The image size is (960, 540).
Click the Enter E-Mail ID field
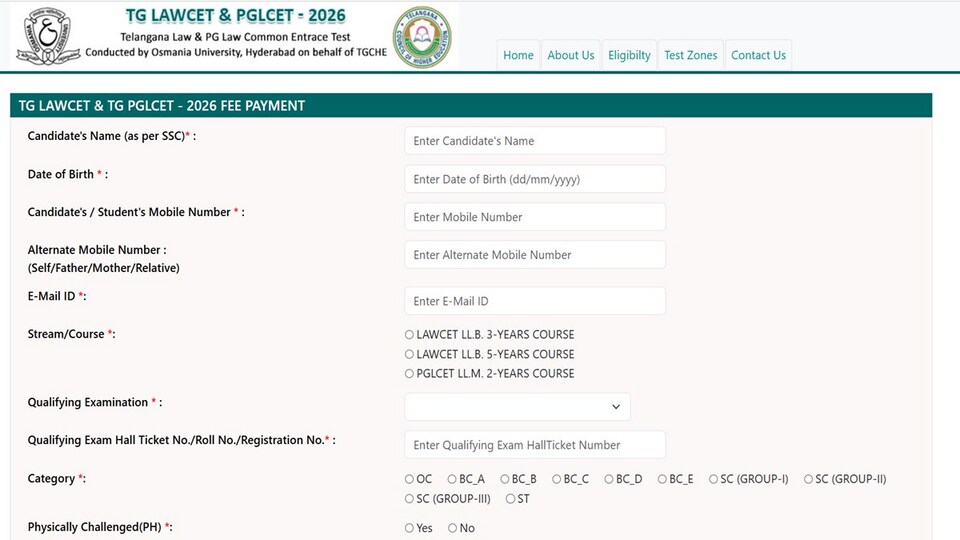coord(535,301)
